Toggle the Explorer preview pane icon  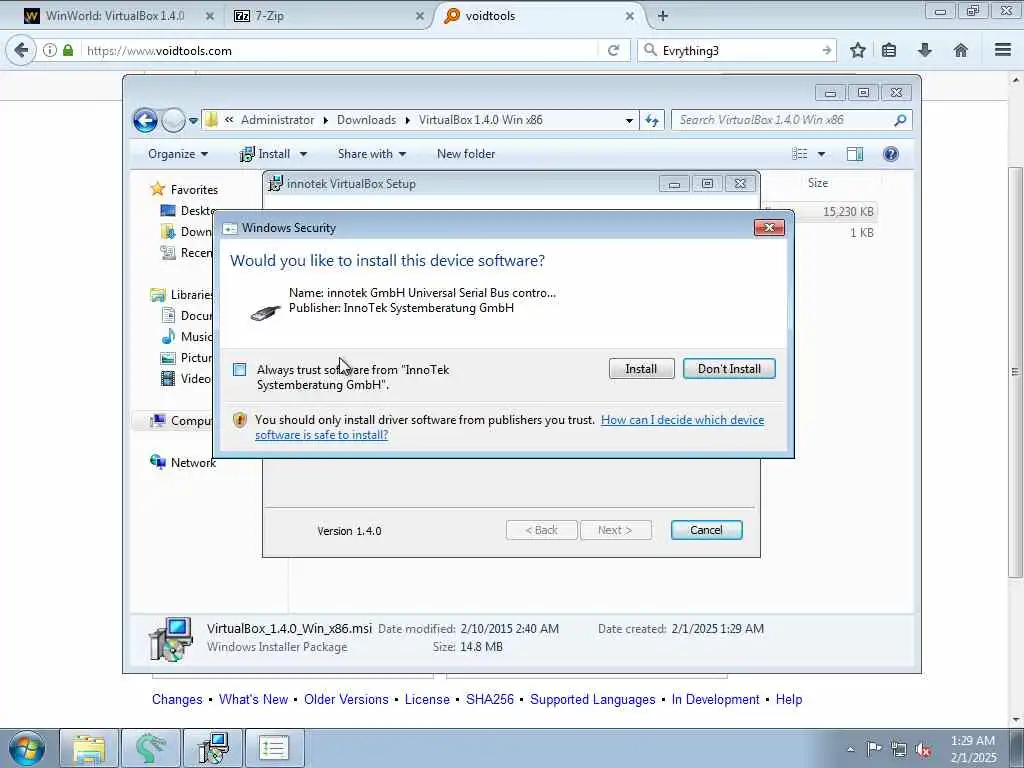click(854, 154)
